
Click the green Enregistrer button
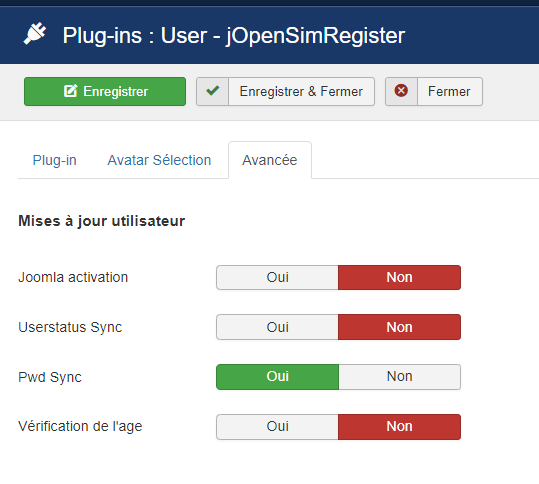[x=105, y=91]
